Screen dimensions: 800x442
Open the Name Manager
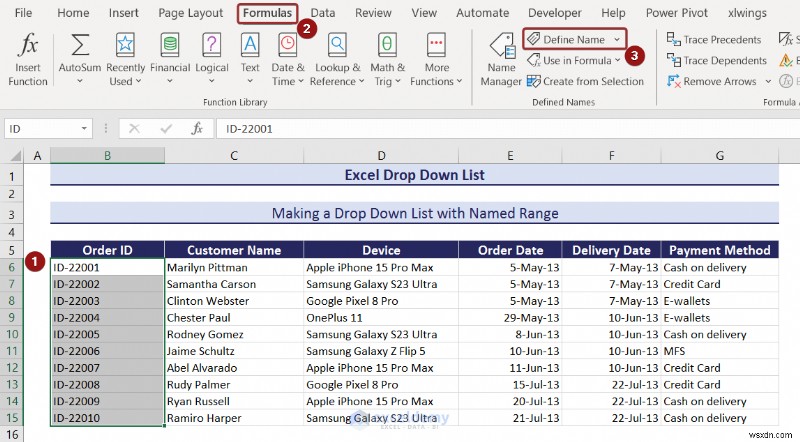[x=501, y=59]
